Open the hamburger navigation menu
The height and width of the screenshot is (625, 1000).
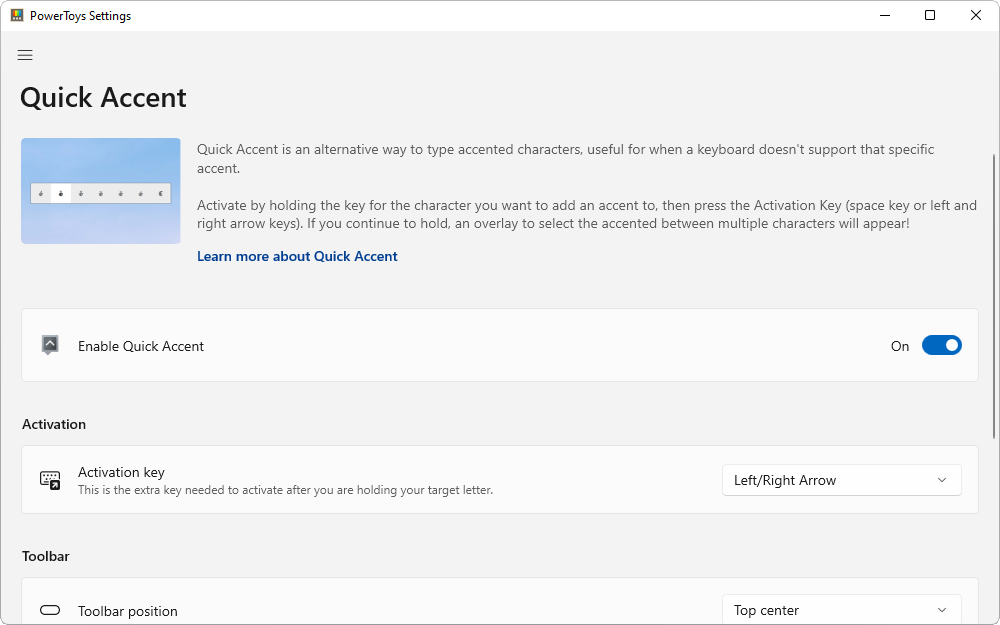coord(25,55)
